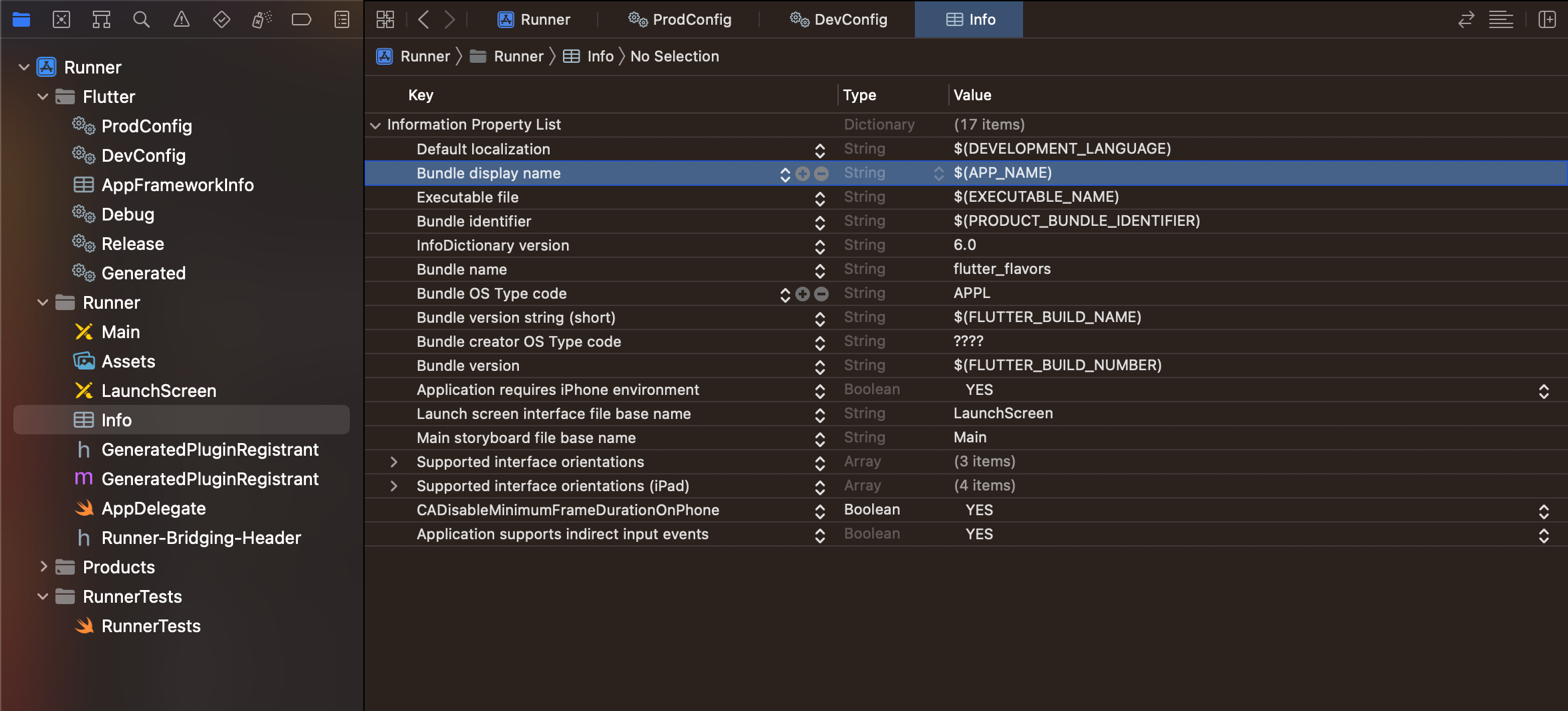Select AppFrameworkInfo plist file
Viewport: 1568px width, 711px height.
click(163, 184)
